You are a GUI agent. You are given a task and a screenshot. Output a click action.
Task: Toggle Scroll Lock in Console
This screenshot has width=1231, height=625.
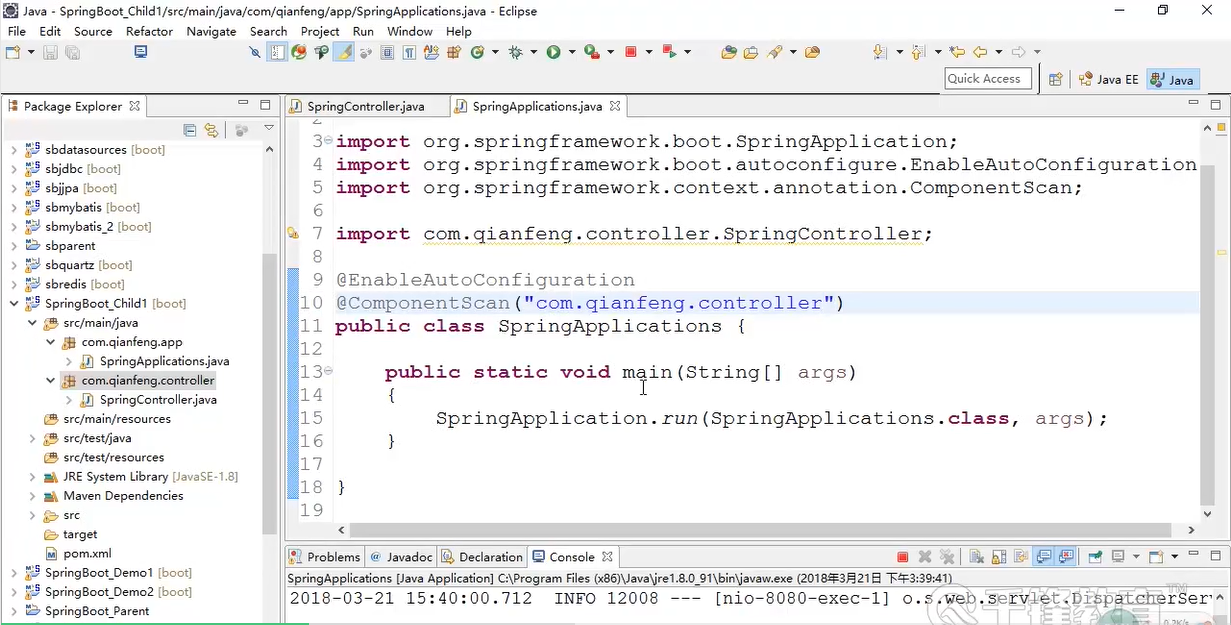[x=998, y=557]
